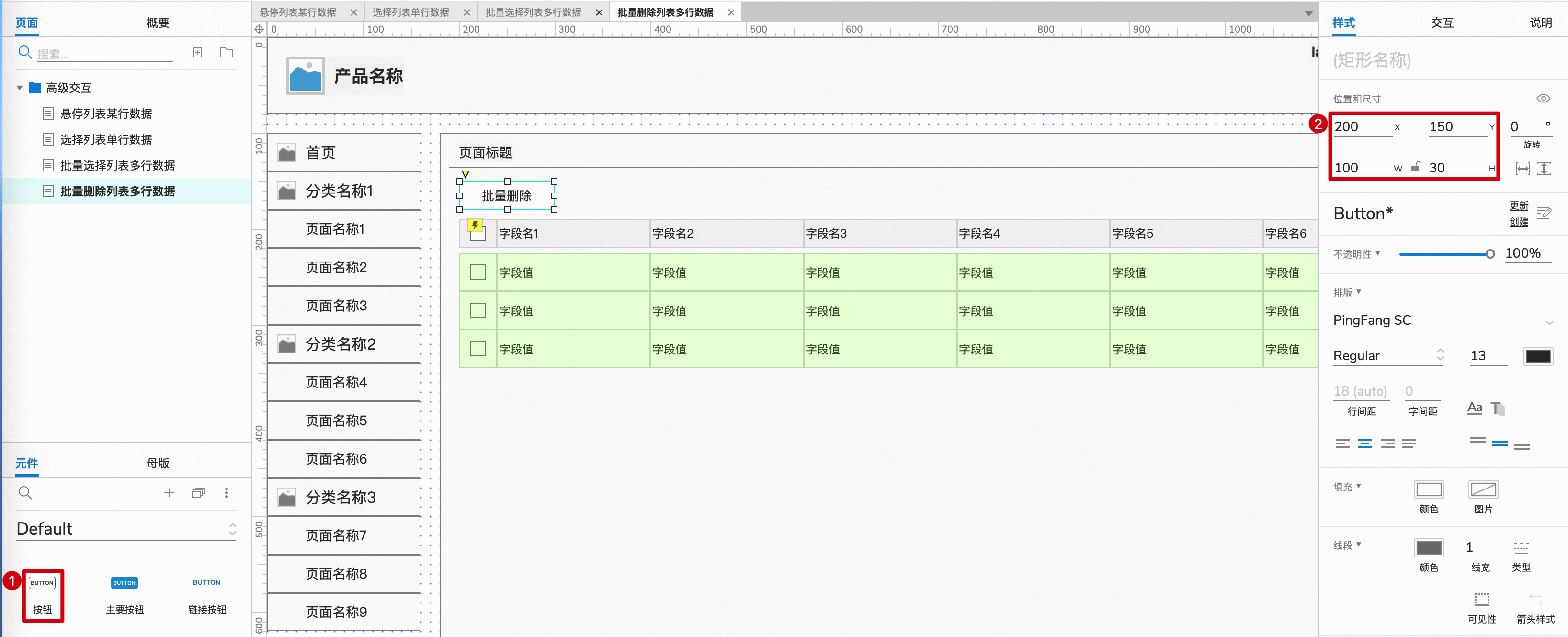Justify the text alignment
The height and width of the screenshot is (637, 1568).
[x=1409, y=444]
